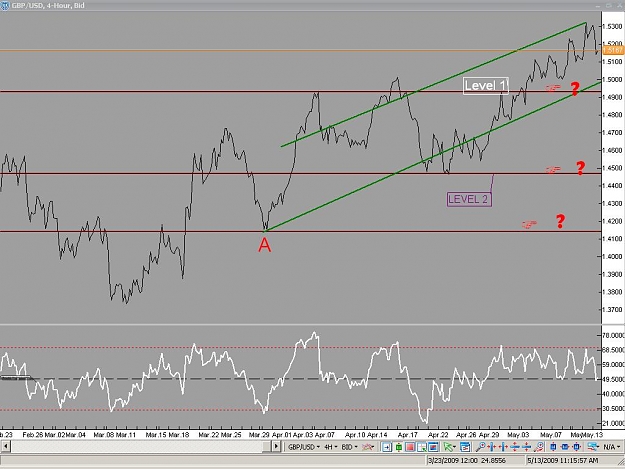Click the orange 1.5167 price tag
Screen dimensions: 625x469
tap(613, 50)
